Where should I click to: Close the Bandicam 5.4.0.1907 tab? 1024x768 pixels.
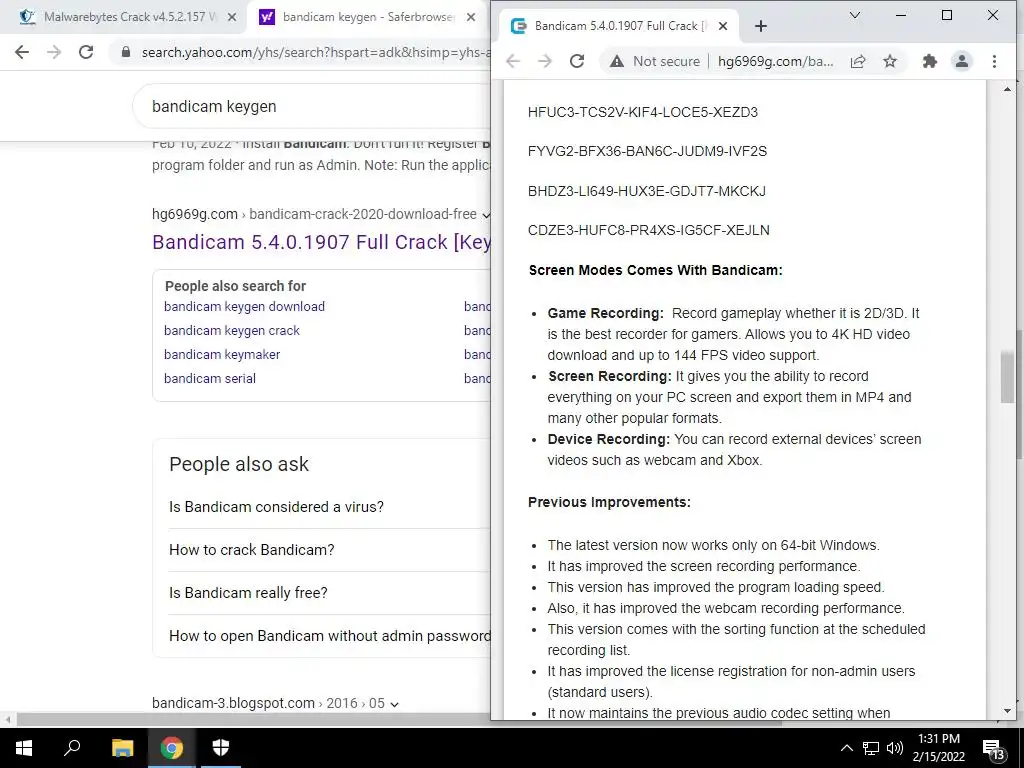click(723, 26)
